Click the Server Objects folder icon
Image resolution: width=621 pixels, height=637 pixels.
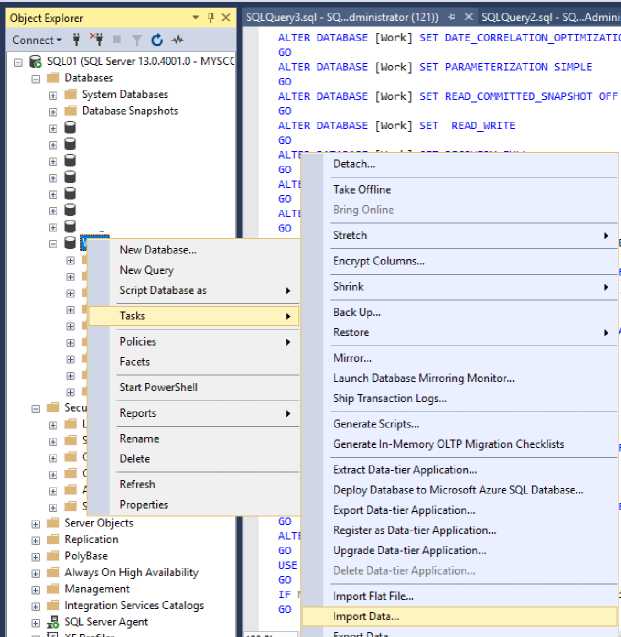point(53,523)
